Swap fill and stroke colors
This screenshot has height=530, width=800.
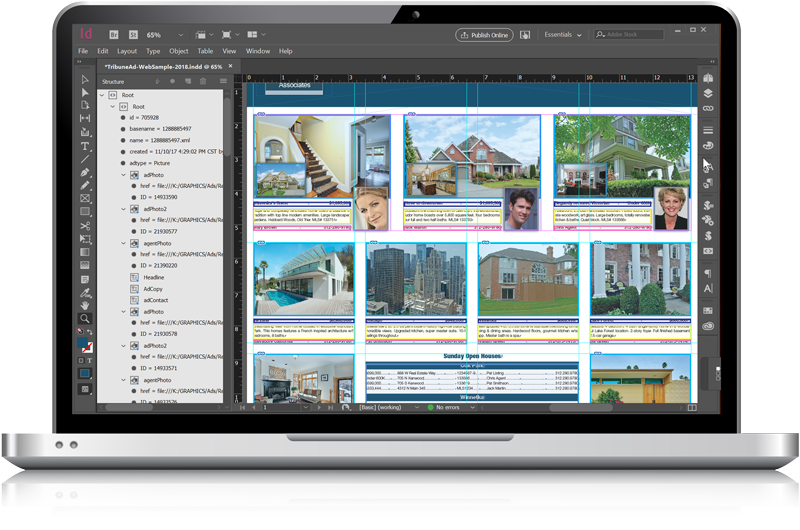click(x=90, y=332)
